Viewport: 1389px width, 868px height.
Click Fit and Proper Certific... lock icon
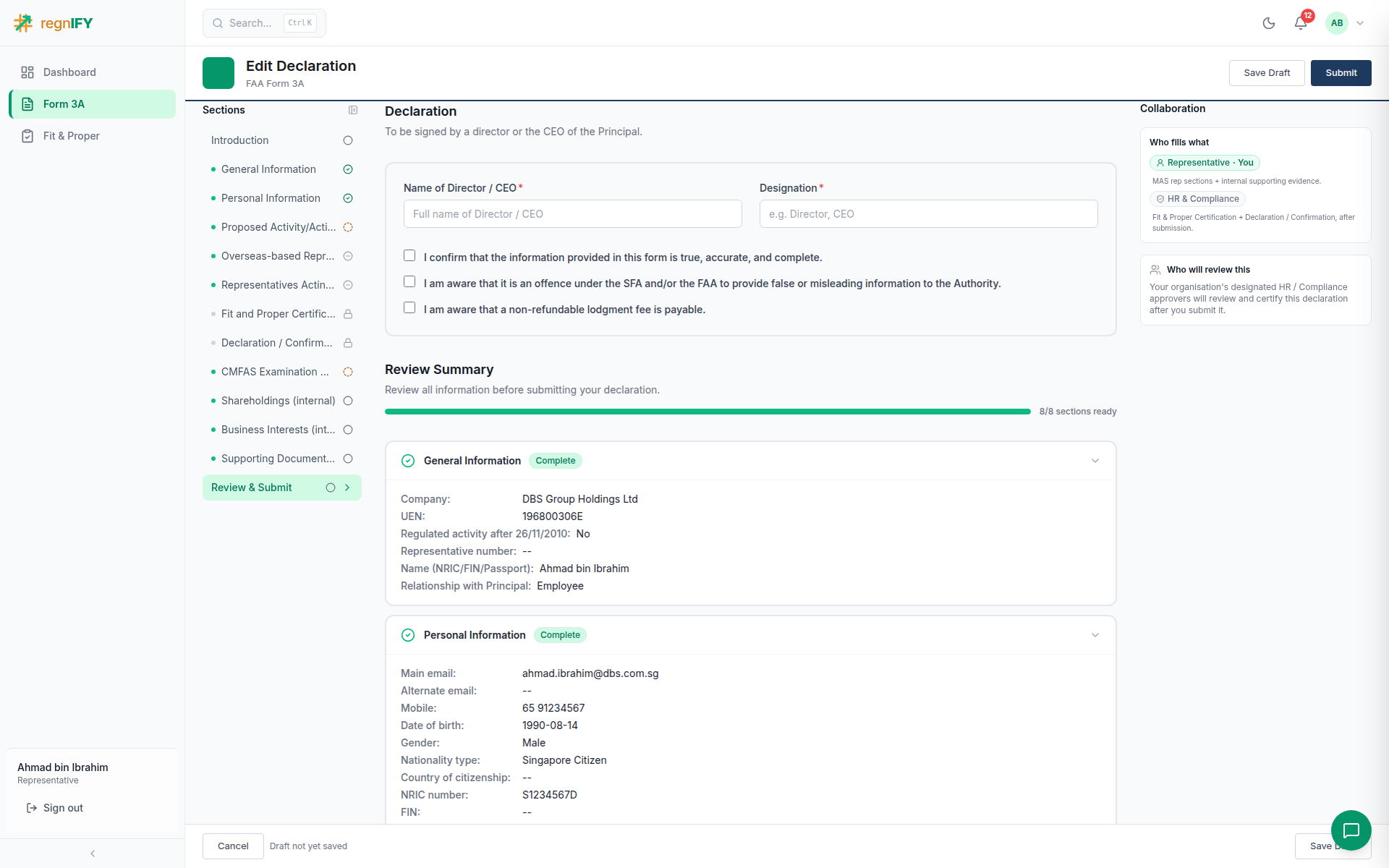348,314
